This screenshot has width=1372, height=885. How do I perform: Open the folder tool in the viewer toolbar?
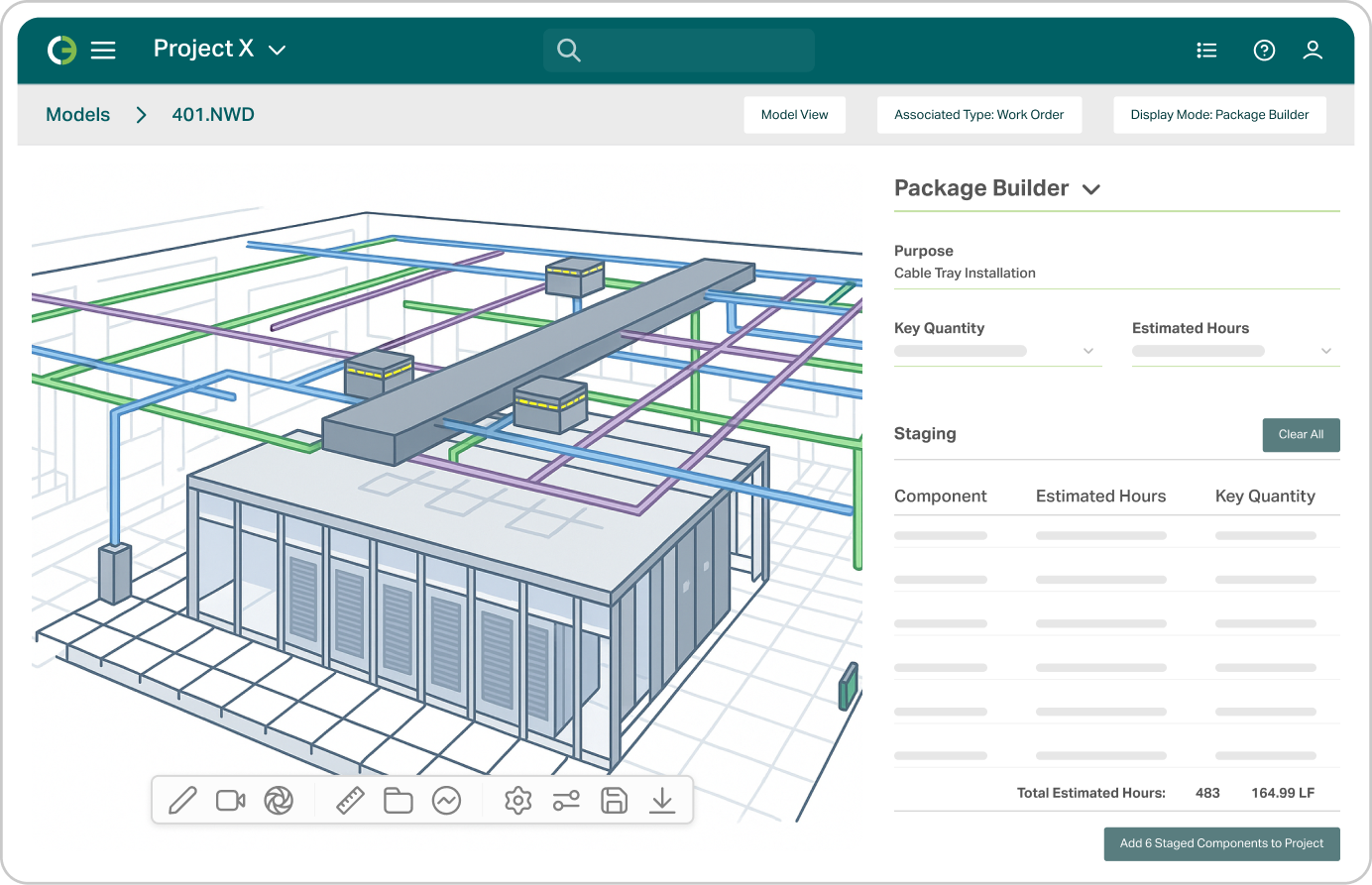coord(399,800)
